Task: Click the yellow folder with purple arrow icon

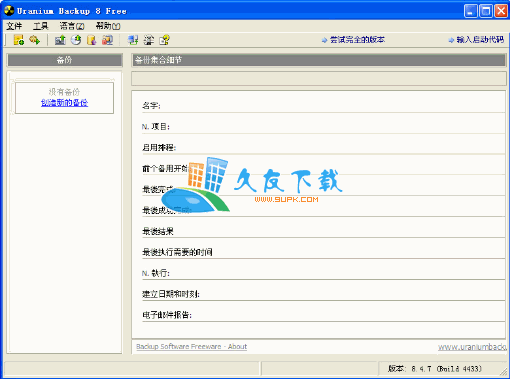Action: click(x=92, y=40)
